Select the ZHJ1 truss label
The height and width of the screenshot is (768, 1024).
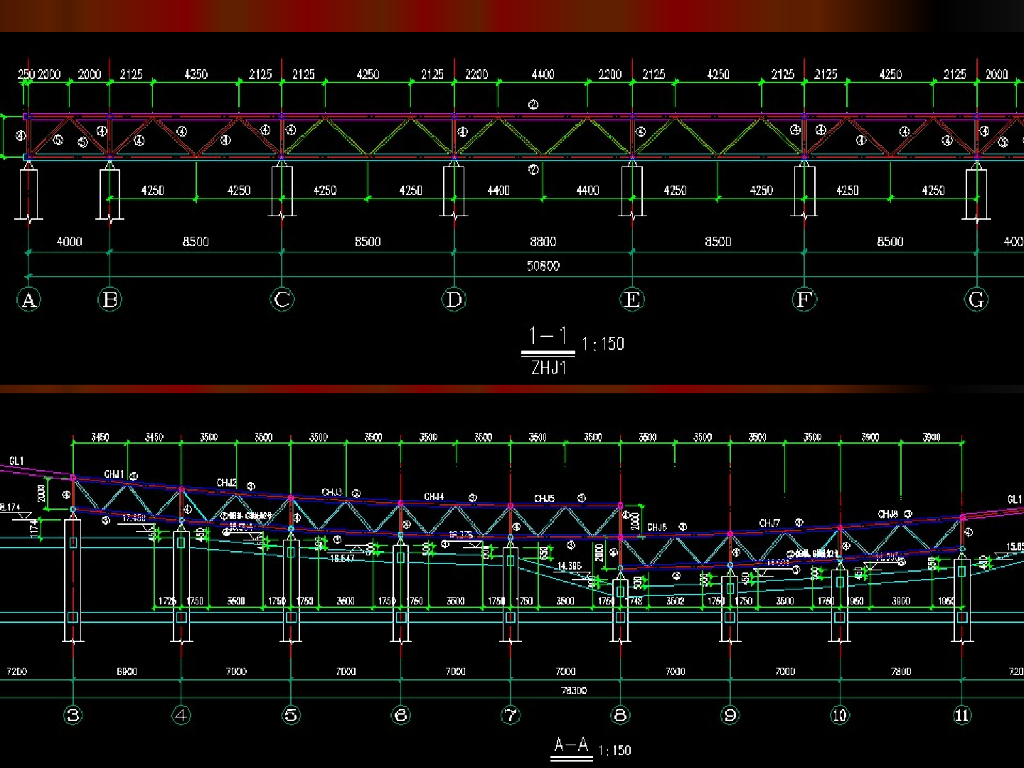(547, 367)
